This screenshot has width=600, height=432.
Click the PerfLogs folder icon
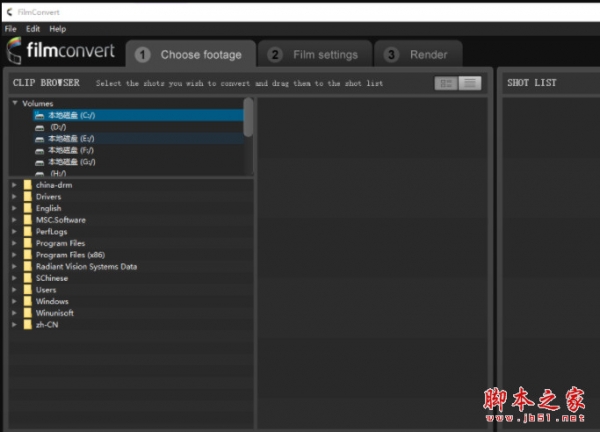click(28, 231)
